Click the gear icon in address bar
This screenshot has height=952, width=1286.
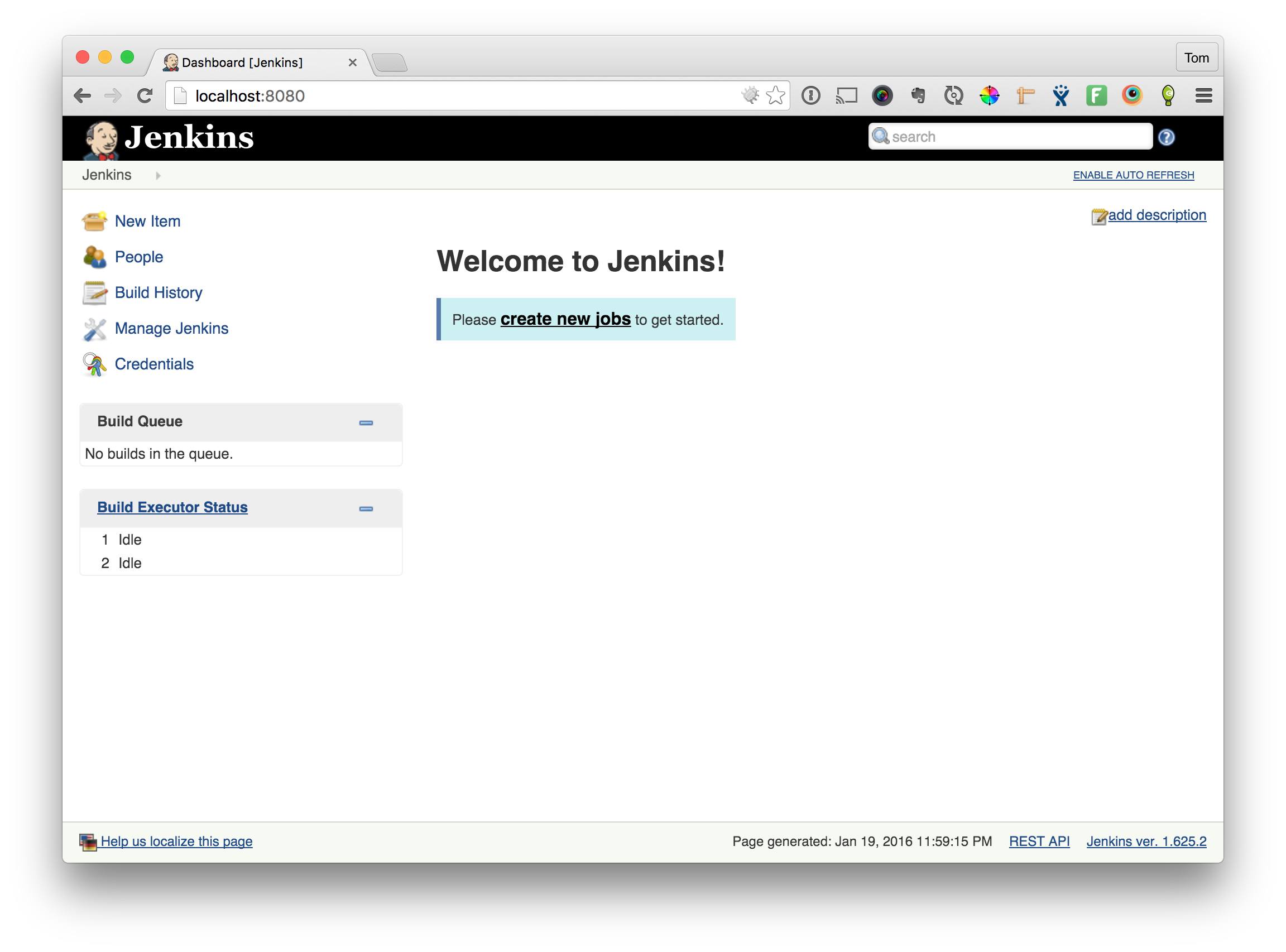coord(750,95)
